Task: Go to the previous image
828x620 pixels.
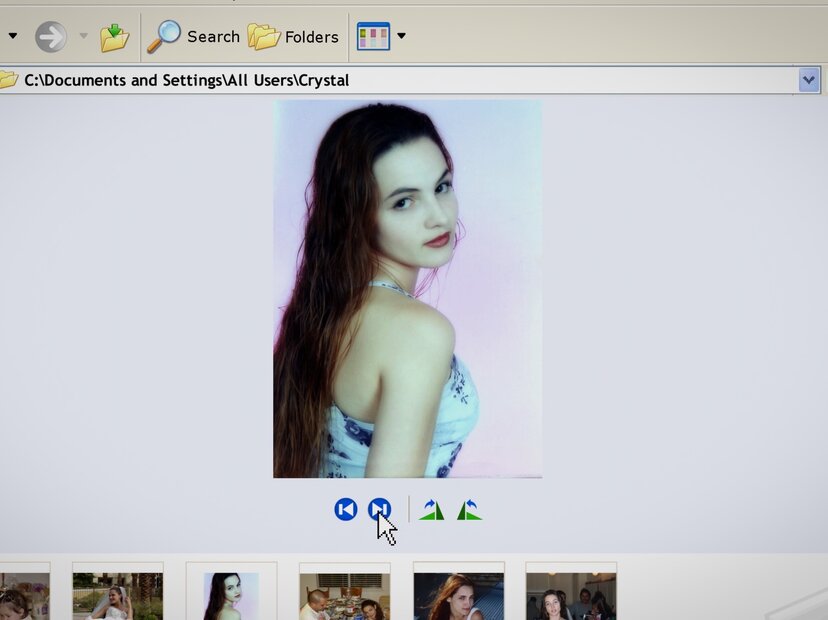Action: [x=345, y=510]
